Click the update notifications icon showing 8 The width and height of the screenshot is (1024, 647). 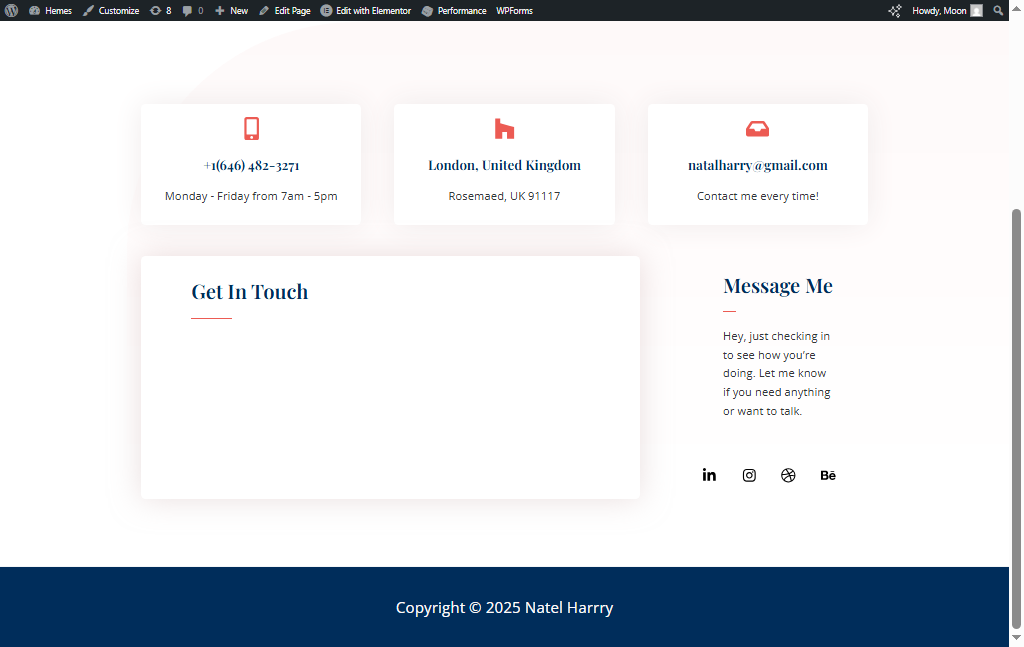pos(160,10)
